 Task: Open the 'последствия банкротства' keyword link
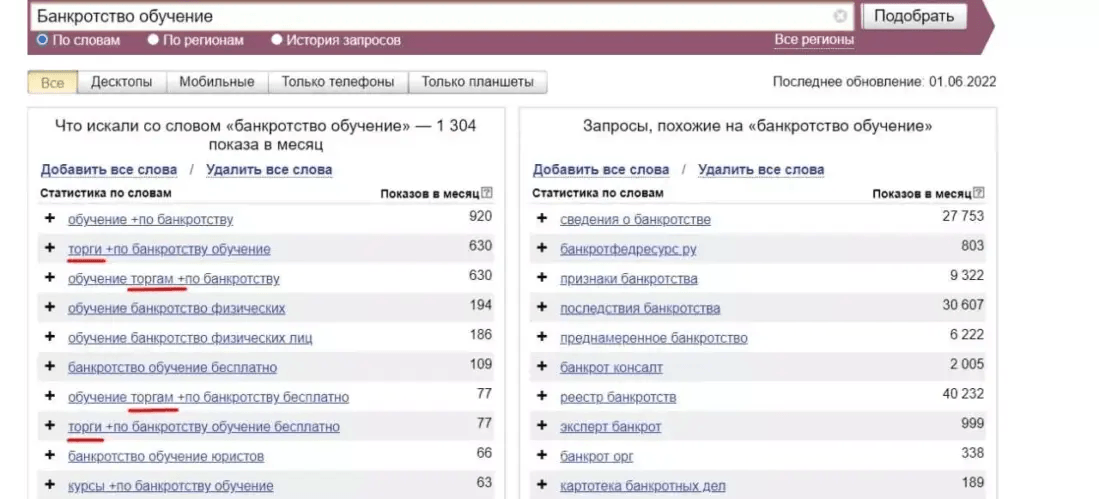coord(640,308)
